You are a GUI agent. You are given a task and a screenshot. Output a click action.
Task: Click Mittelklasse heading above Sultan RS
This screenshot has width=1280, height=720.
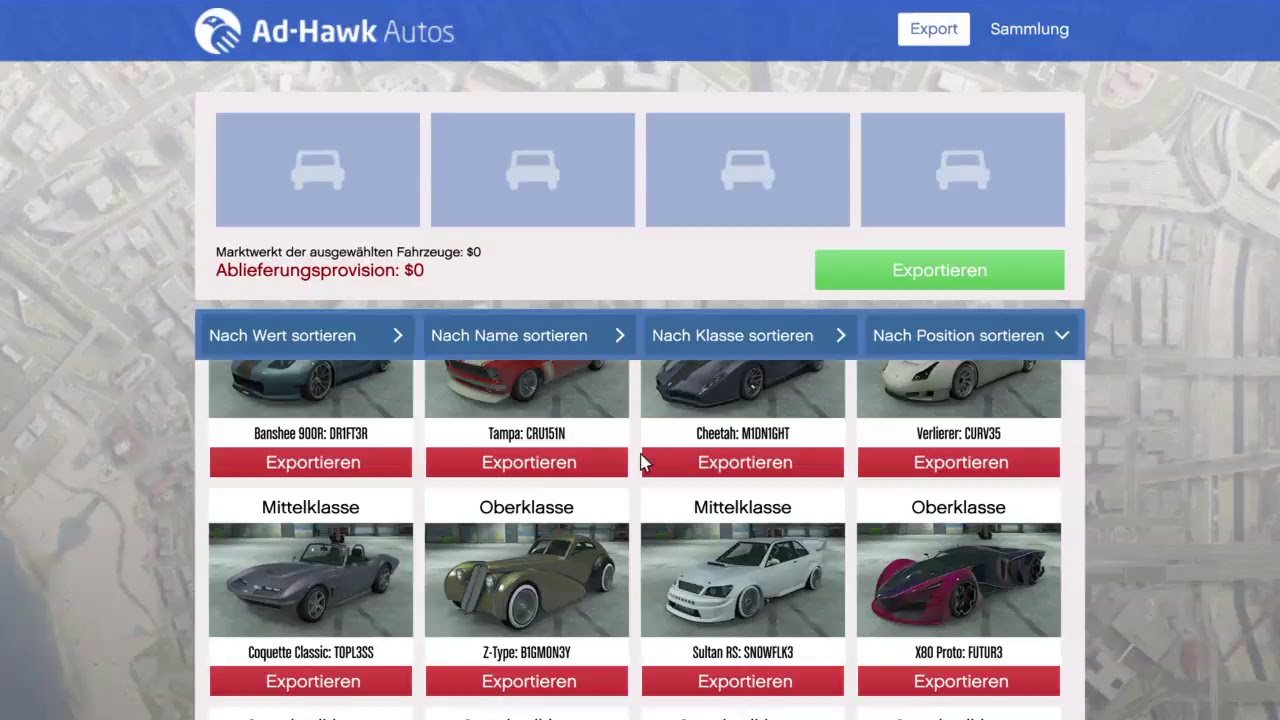[743, 508]
